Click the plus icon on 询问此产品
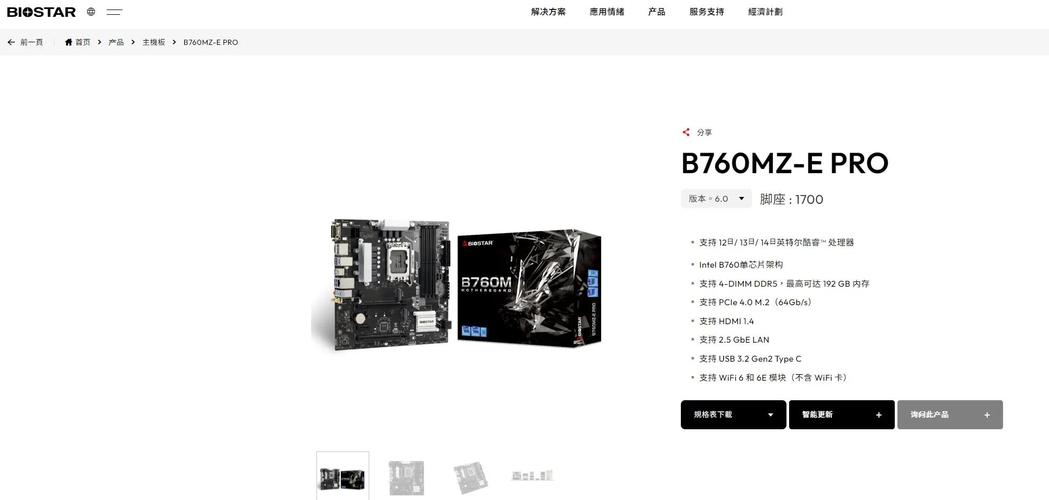Viewport: 1049px width, 500px height. pyautogui.click(x=987, y=415)
